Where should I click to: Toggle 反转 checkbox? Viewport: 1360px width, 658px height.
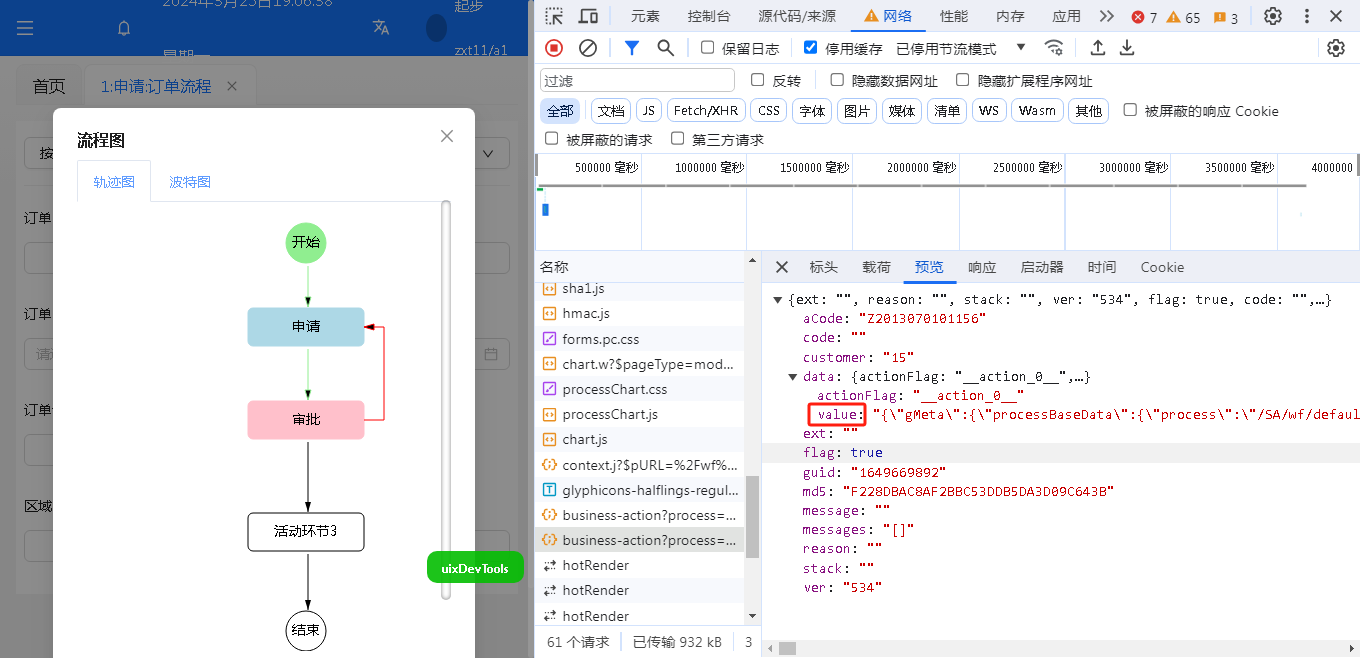[757, 80]
